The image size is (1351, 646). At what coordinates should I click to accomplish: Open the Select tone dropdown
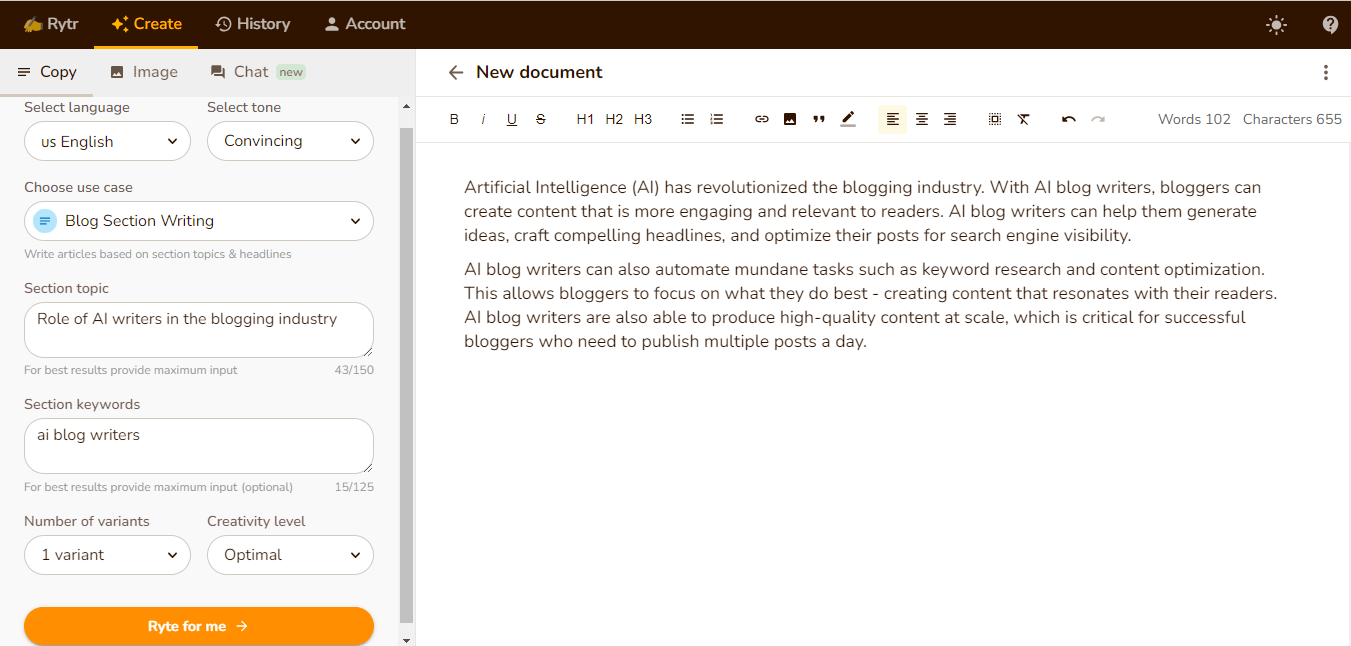pos(290,141)
